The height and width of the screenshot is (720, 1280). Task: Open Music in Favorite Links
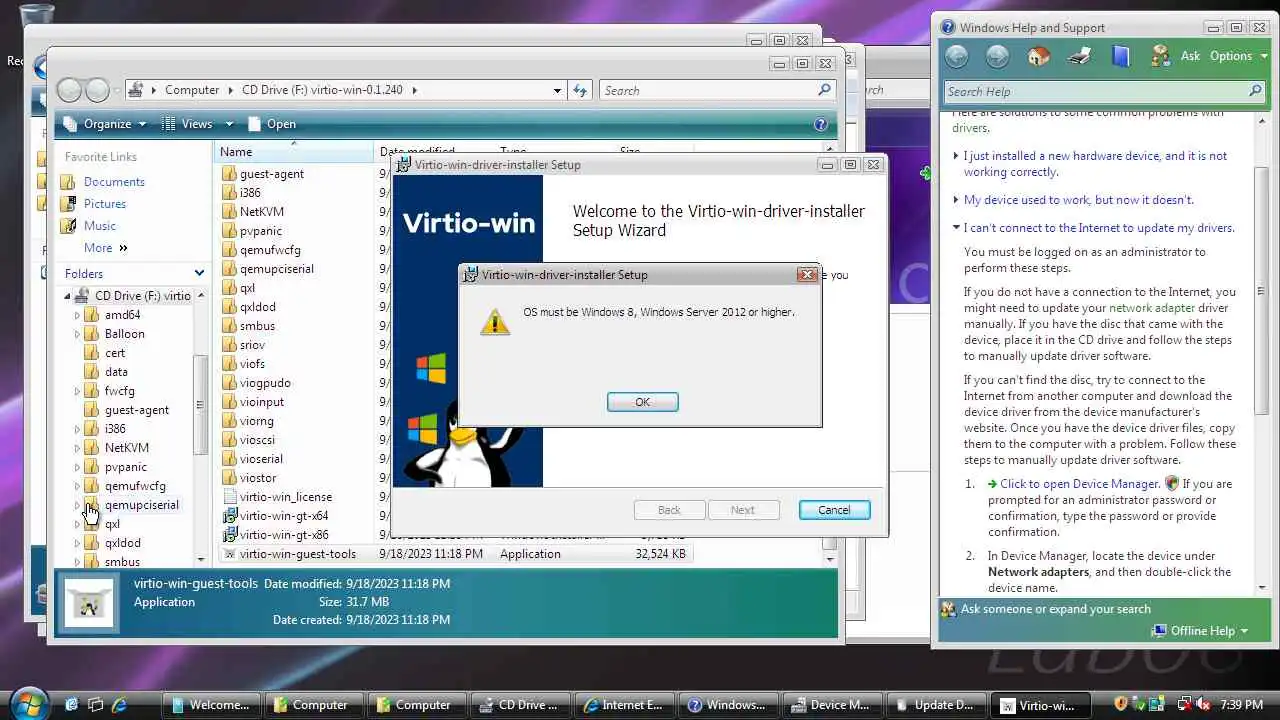click(x=100, y=226)
